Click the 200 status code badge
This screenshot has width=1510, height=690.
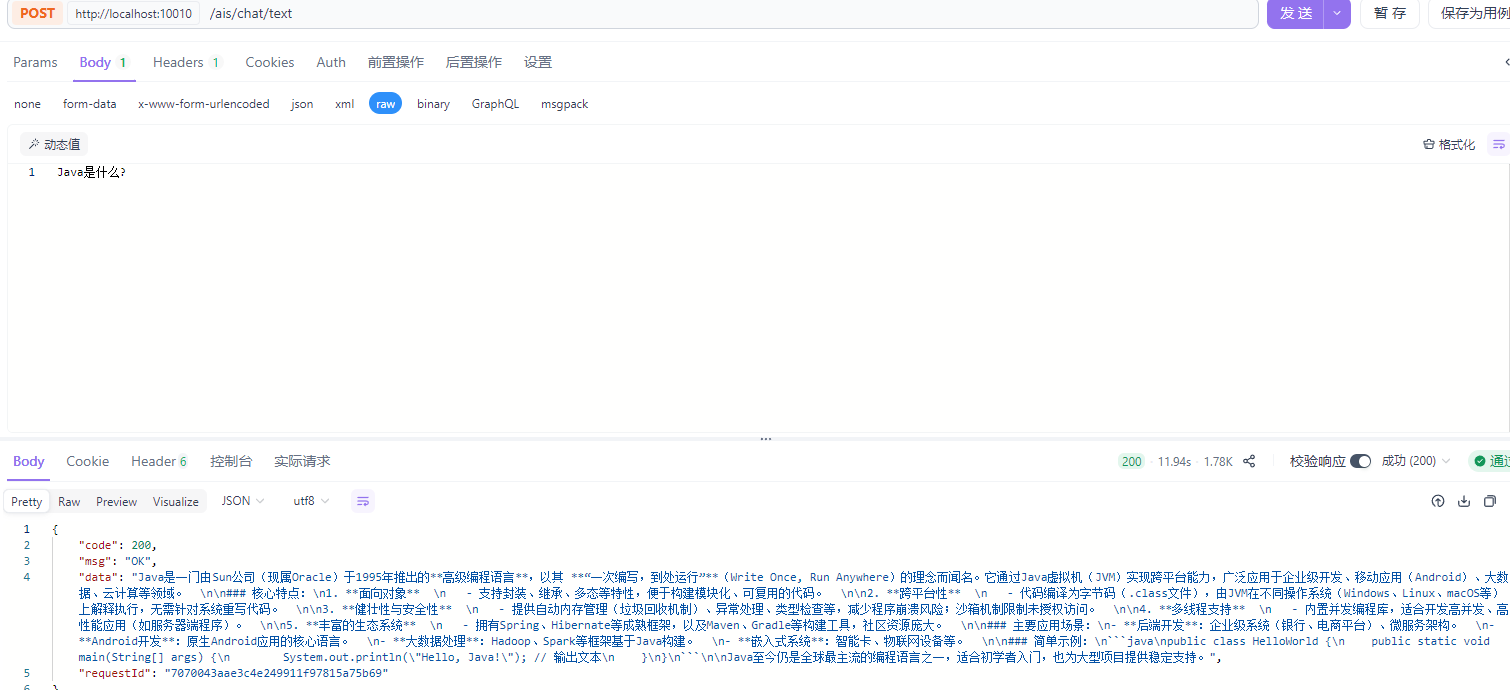coord(1132,461)
